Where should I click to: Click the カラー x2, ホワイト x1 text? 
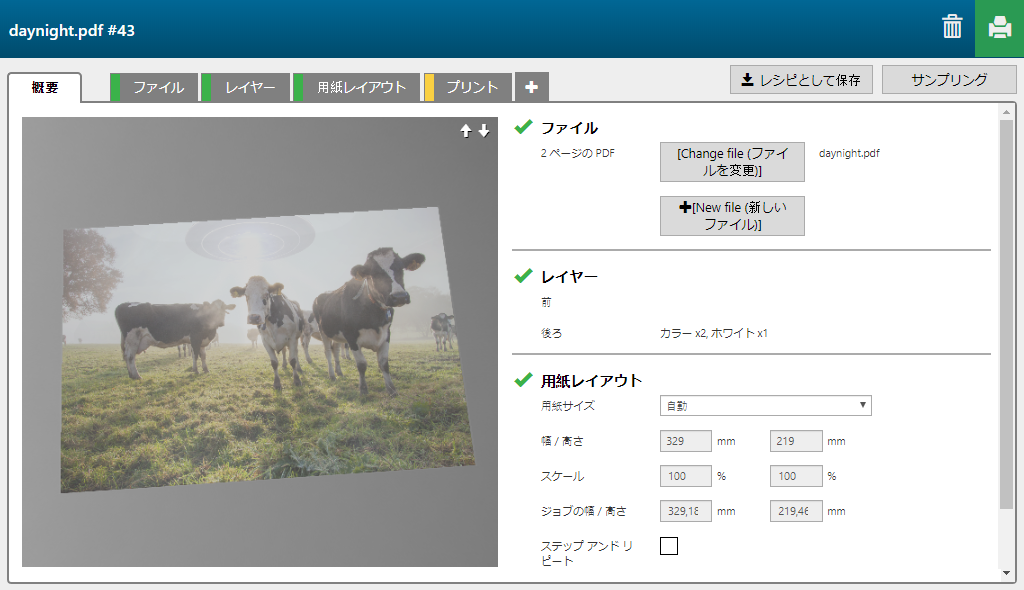click(714, 333)
